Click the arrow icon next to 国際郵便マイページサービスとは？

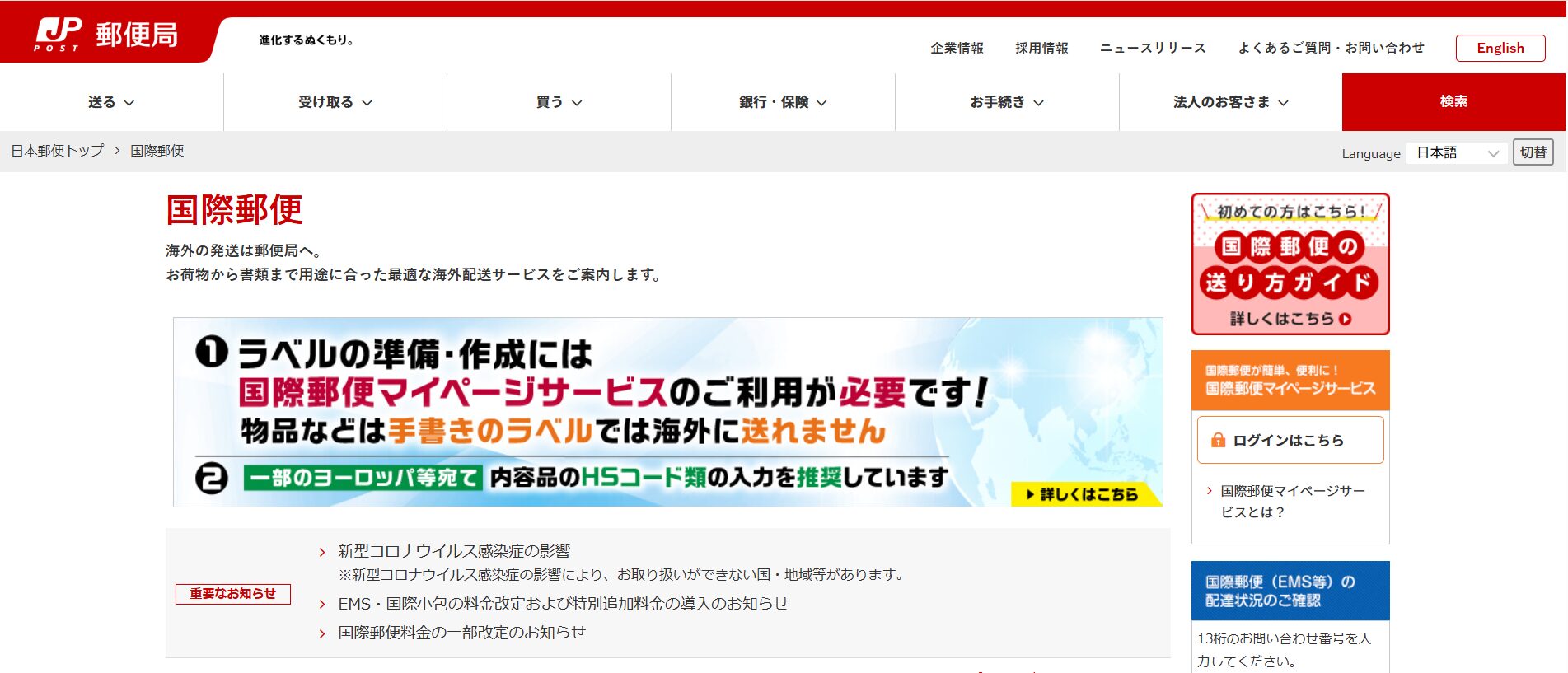1209,491
